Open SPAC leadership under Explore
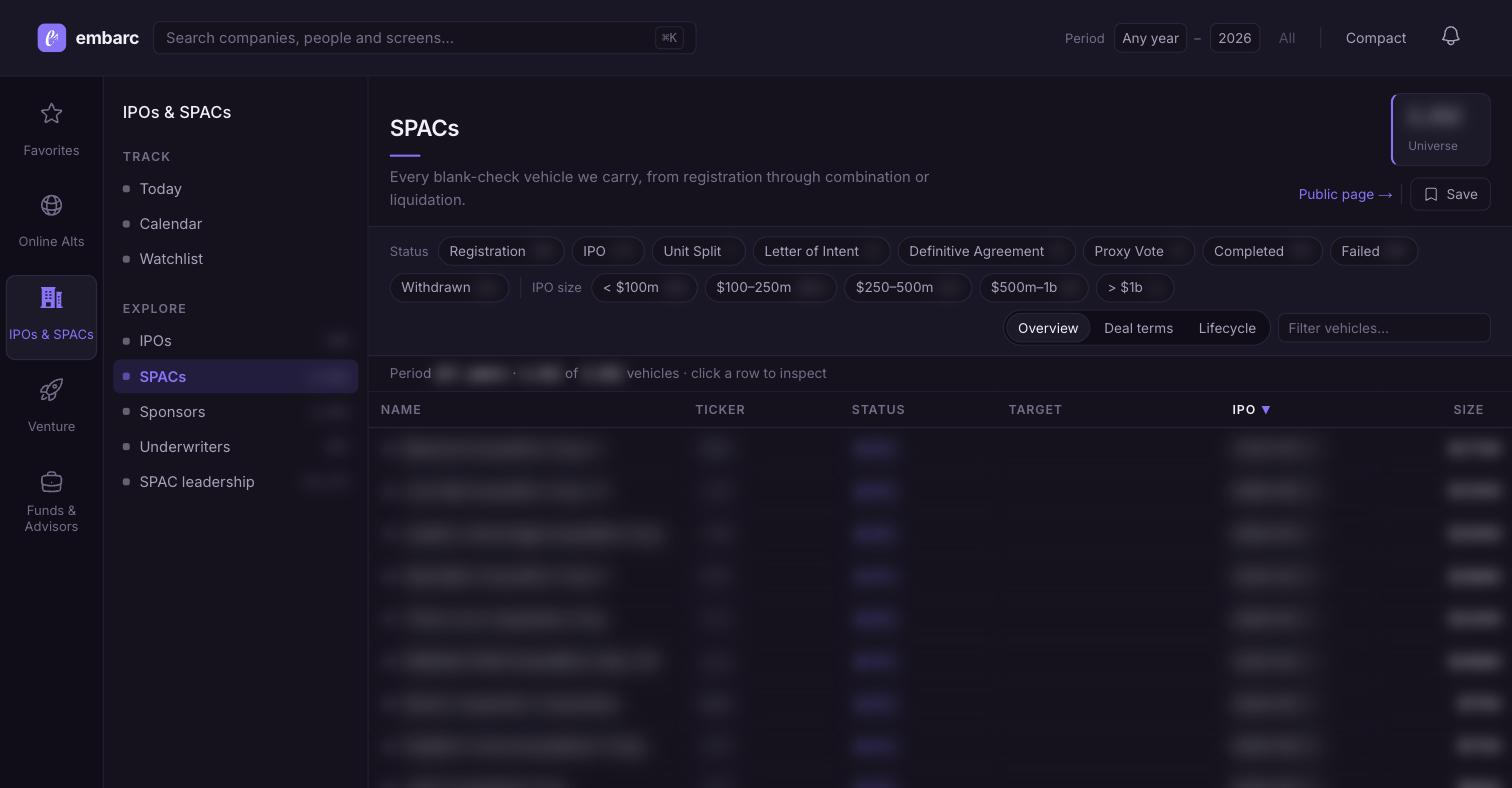 pos(235,482)
